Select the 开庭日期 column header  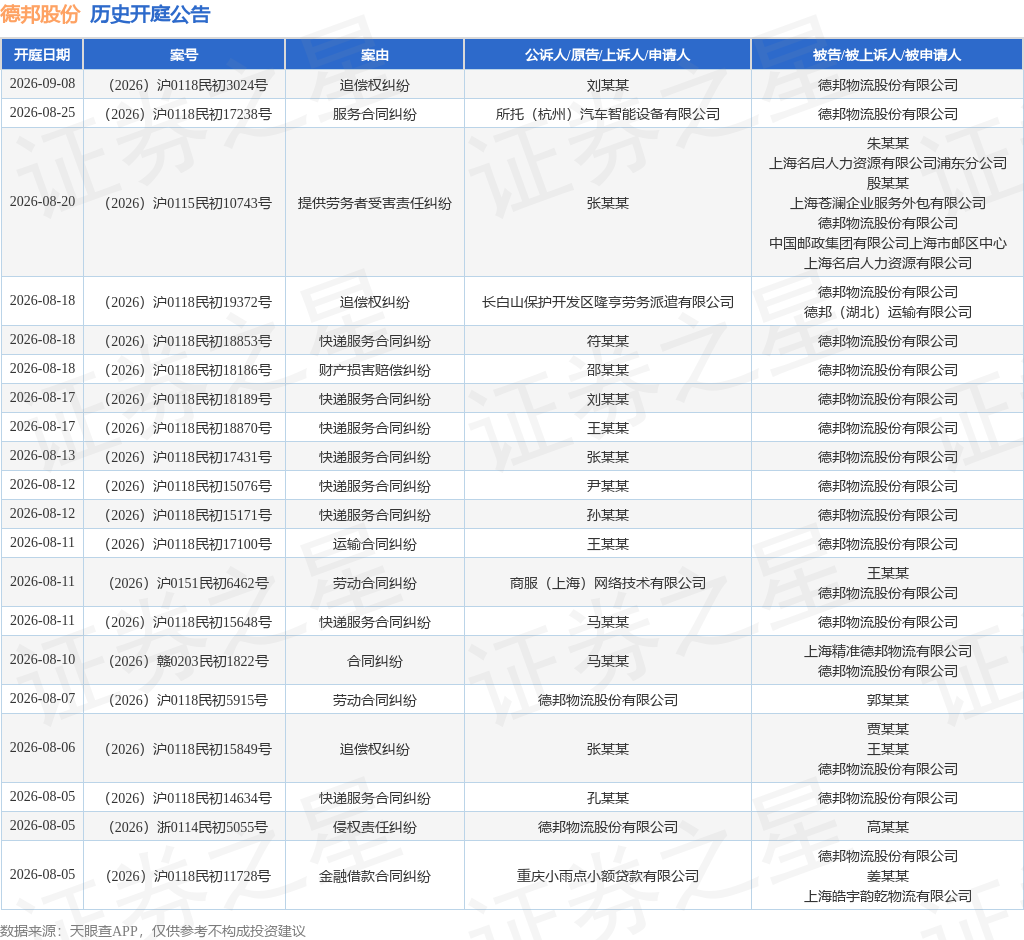[42, 55]
